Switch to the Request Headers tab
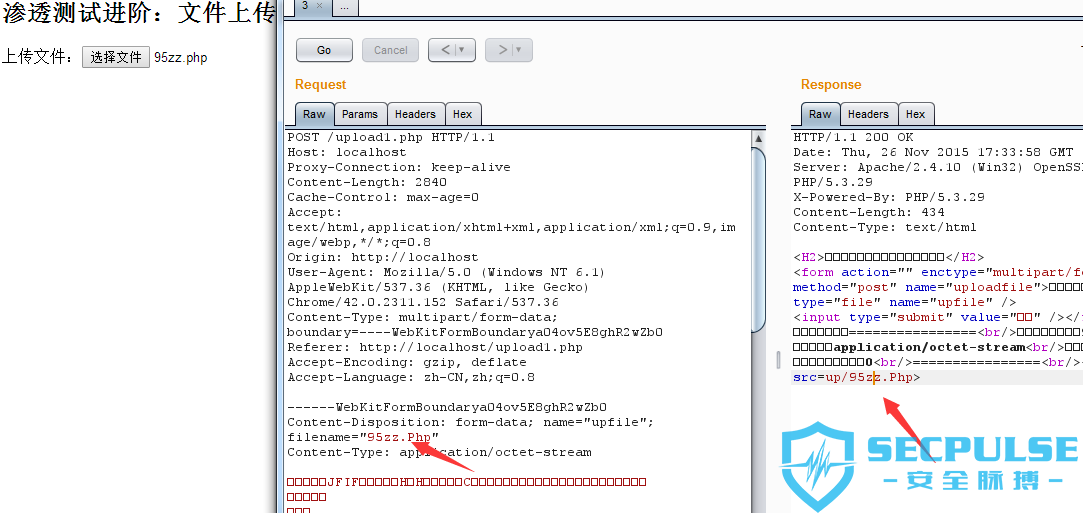Viewport: 1083px width, 513px height. (x=415, y=114)
